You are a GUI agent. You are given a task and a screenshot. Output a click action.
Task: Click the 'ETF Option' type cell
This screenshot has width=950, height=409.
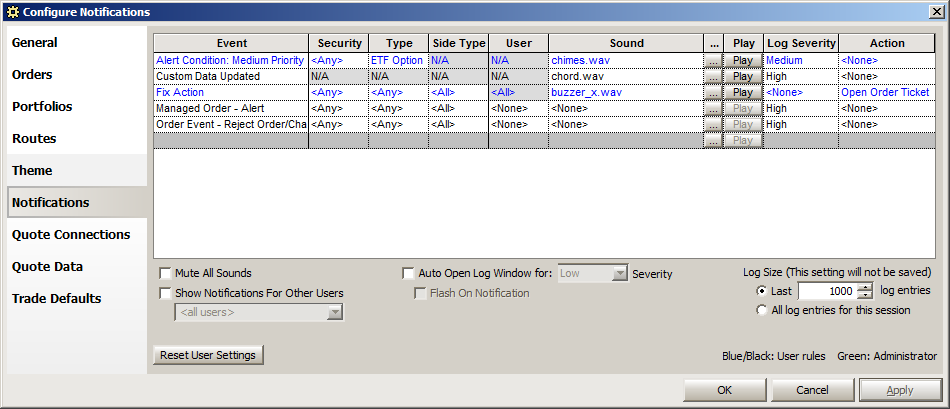pyautogui.click(x=399, y=61)
